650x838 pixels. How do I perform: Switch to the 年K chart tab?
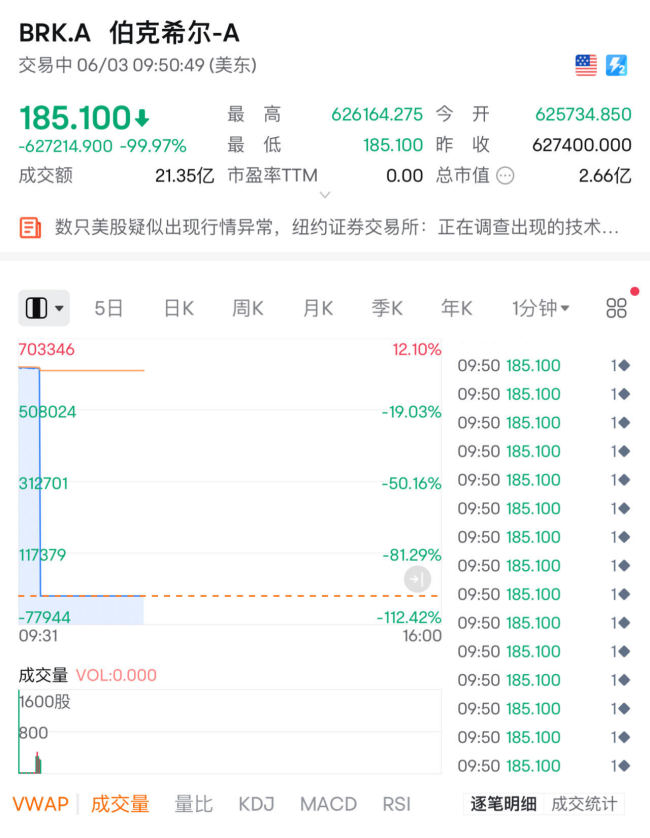tap(456, 308)
